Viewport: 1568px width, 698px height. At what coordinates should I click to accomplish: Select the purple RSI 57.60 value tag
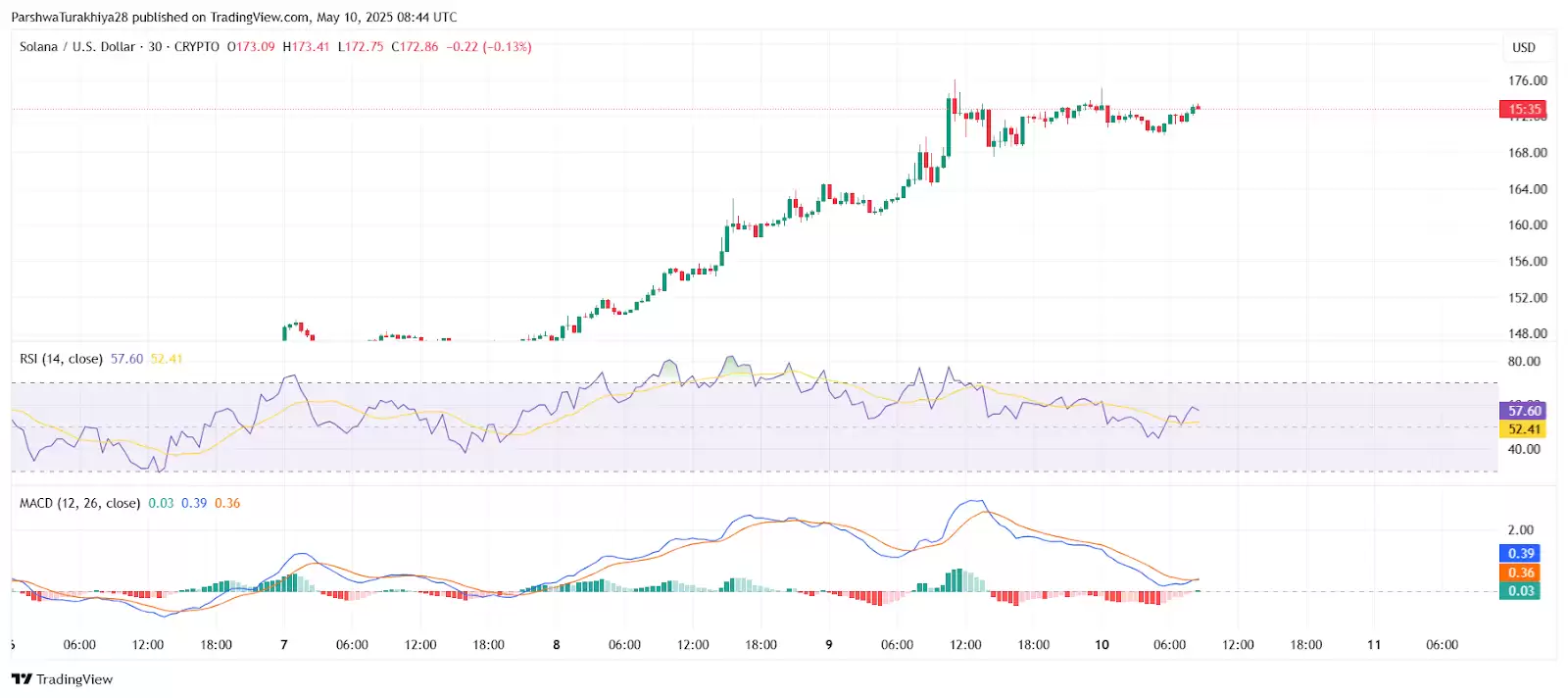pos(1523,411)
